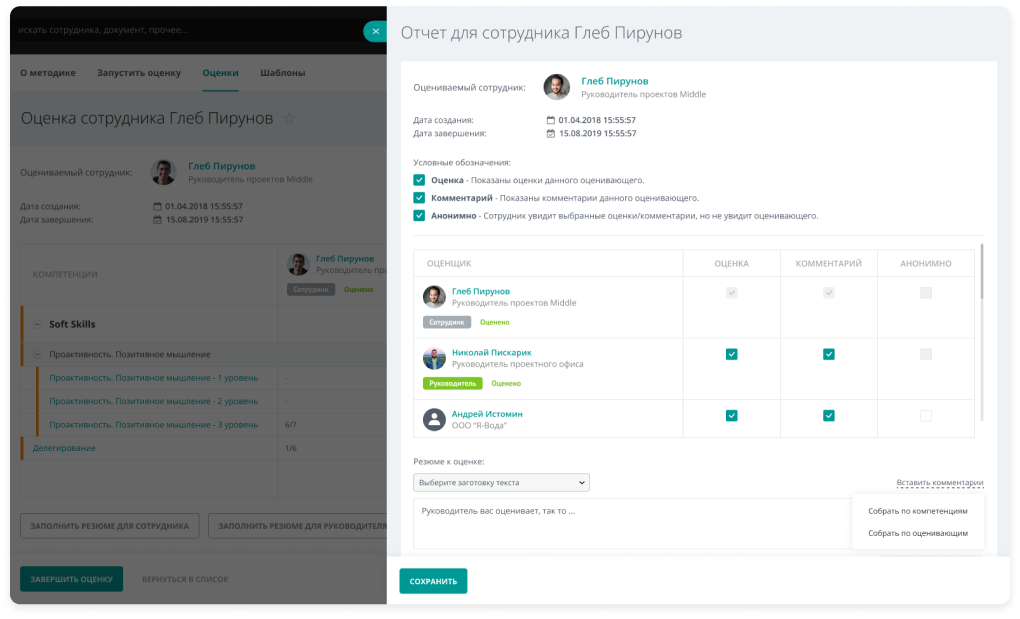Enable Анонимно for Андрей Истомин
This screenshot has width=1020, height=619.
point(926,415)
